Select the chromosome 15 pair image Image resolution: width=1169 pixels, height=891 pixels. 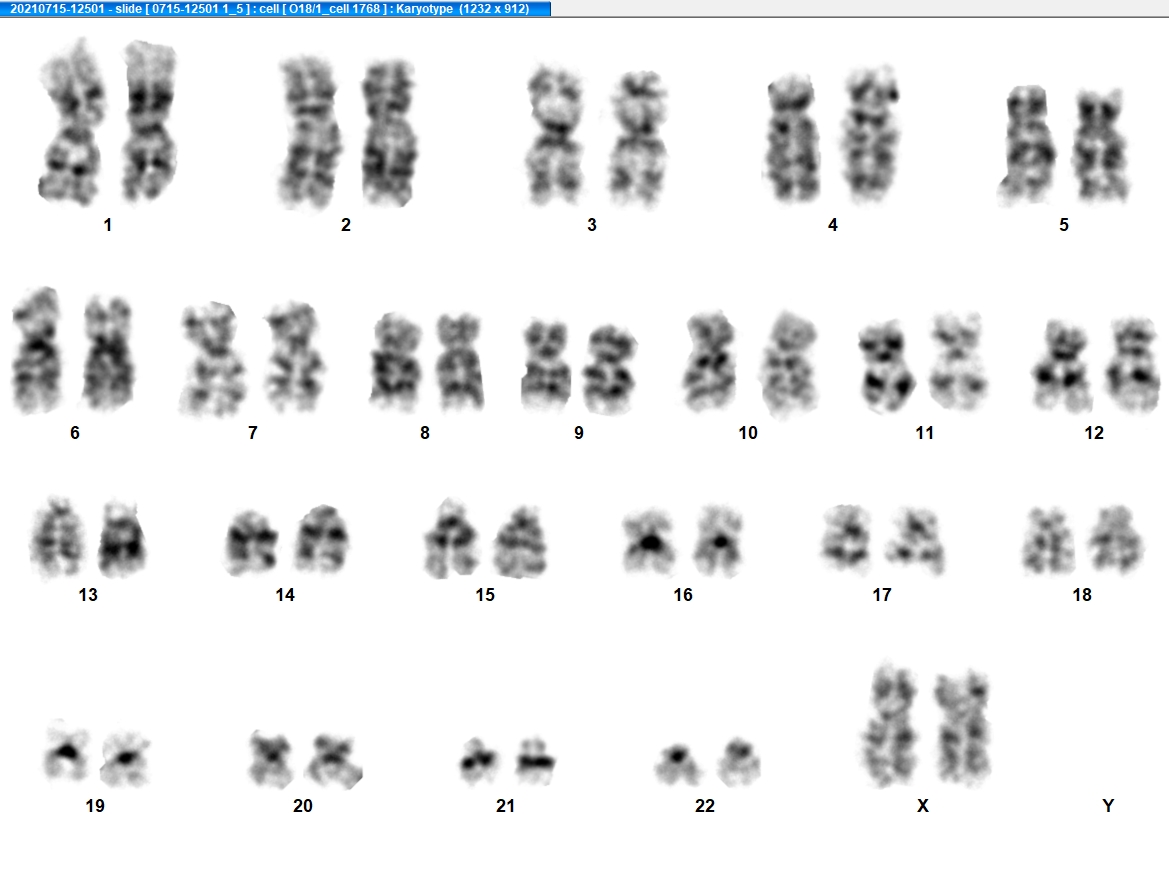pyautogui.click(x=486, y=539)
